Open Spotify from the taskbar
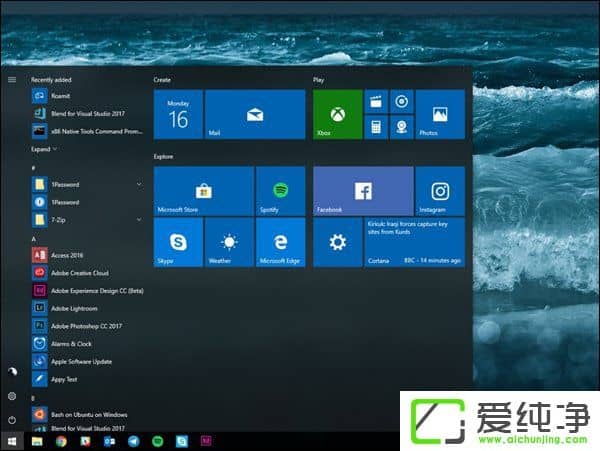Screen dimensions: 600x451 coord(158,441)
